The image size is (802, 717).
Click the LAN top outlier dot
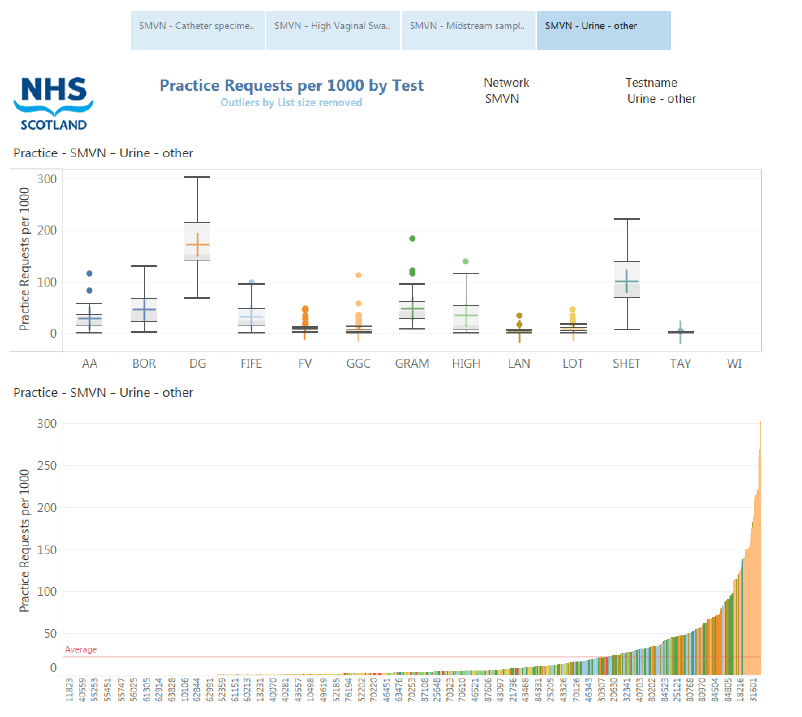pos(519,316)
